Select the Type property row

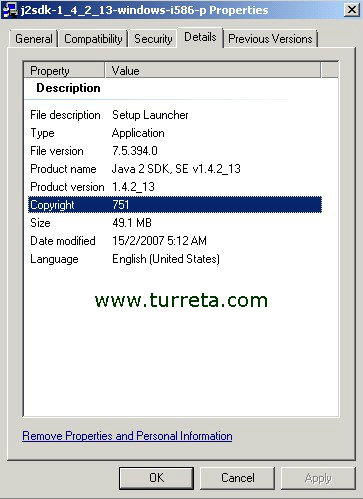pos(175,133)
